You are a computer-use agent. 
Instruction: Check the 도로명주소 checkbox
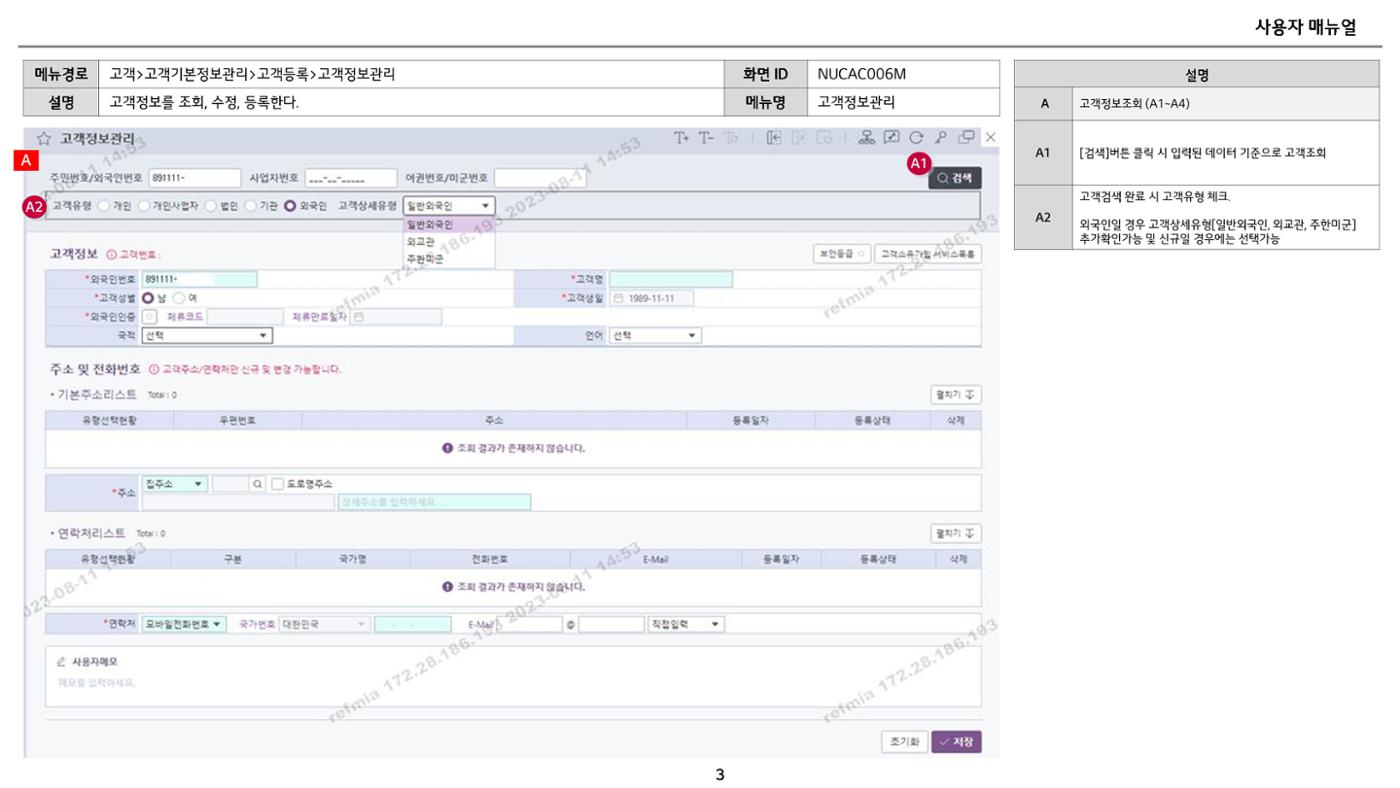[x=279, y=484]
